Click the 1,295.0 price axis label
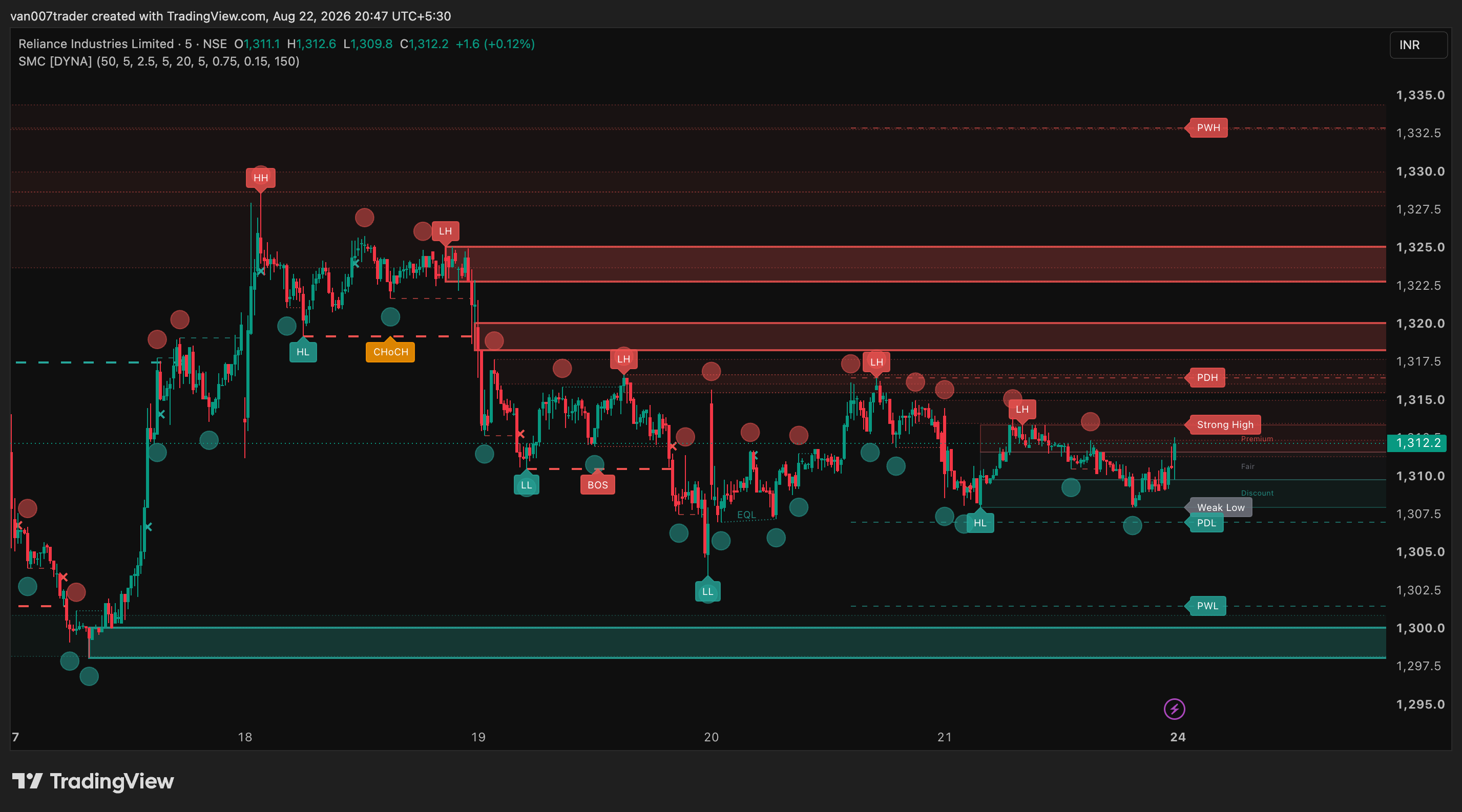The width and height of the screenshot is (1462, 812). (x=1420, y=704)
